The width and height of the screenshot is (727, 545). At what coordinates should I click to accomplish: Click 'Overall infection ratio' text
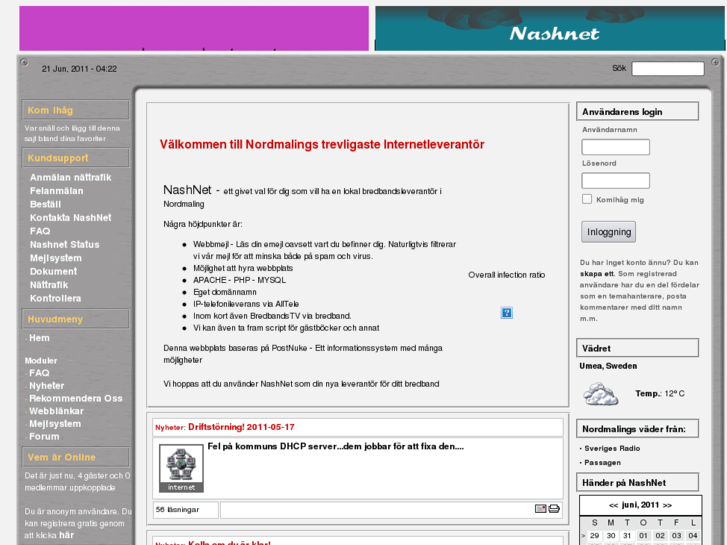point(506,275)
